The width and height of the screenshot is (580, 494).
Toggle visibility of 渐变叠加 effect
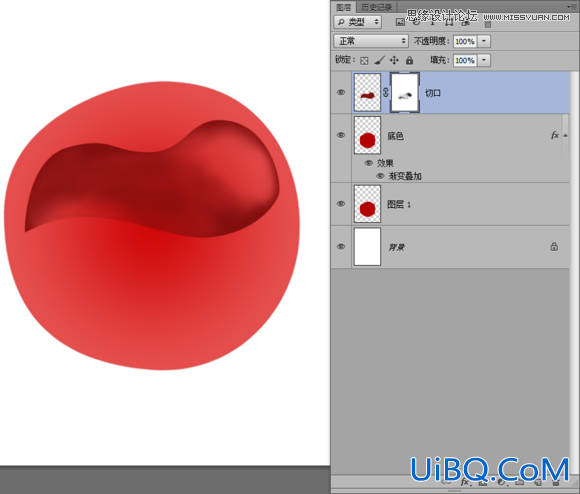[x=380, y=176]
